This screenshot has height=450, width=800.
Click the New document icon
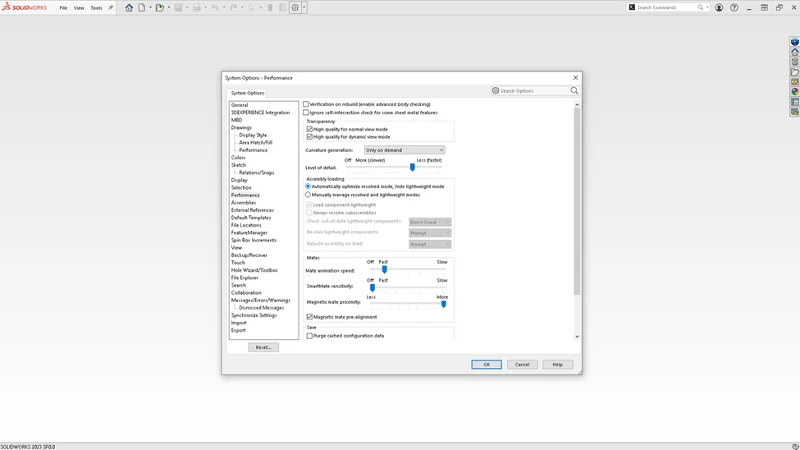pos(141,8)
